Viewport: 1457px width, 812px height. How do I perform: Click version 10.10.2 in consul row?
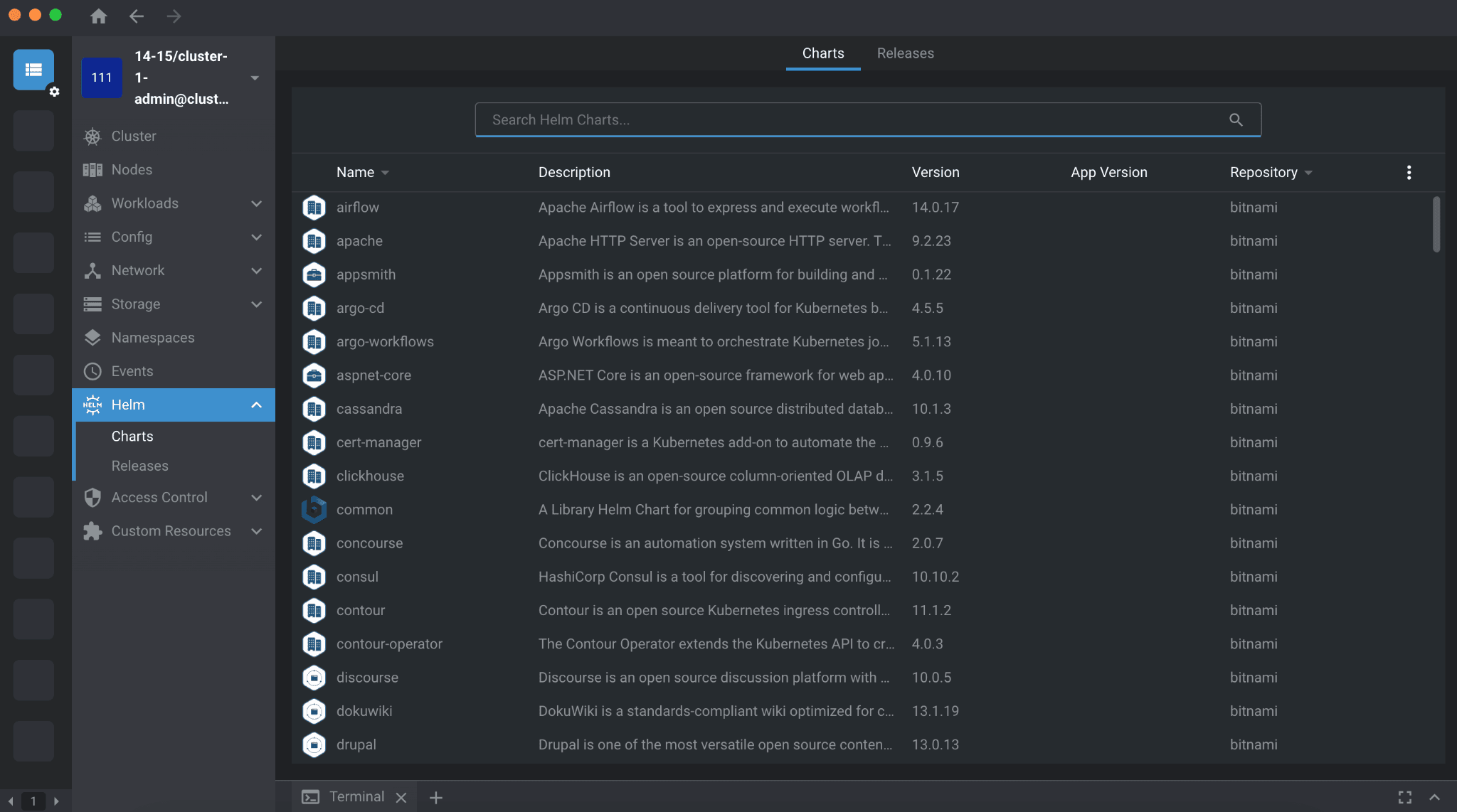pyautogui.click(x=936, y=577)
